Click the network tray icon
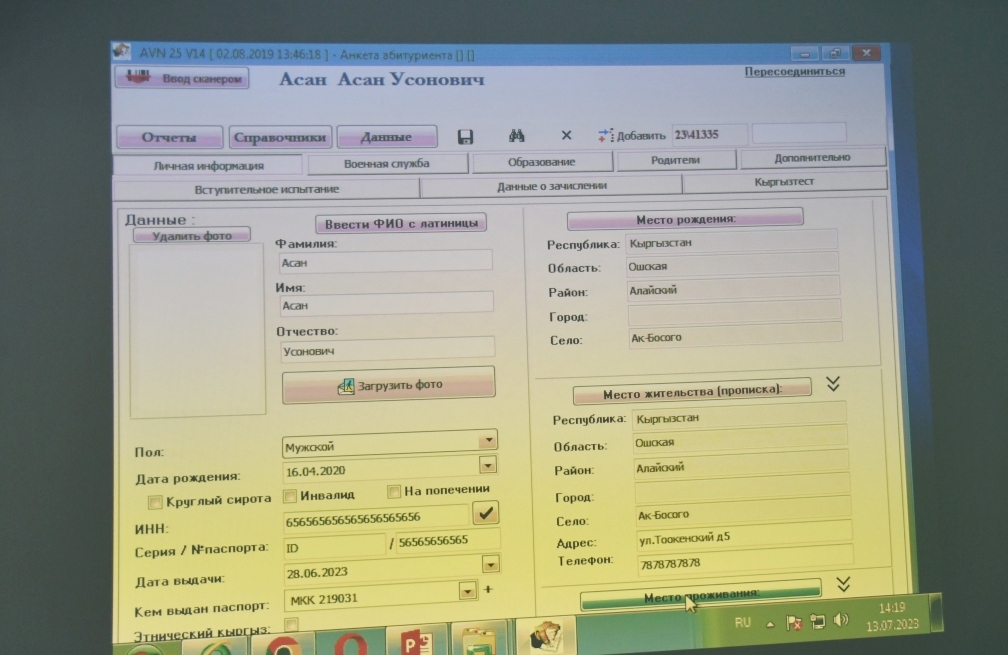Viewport: 1008px width, 655px height. 818,622
